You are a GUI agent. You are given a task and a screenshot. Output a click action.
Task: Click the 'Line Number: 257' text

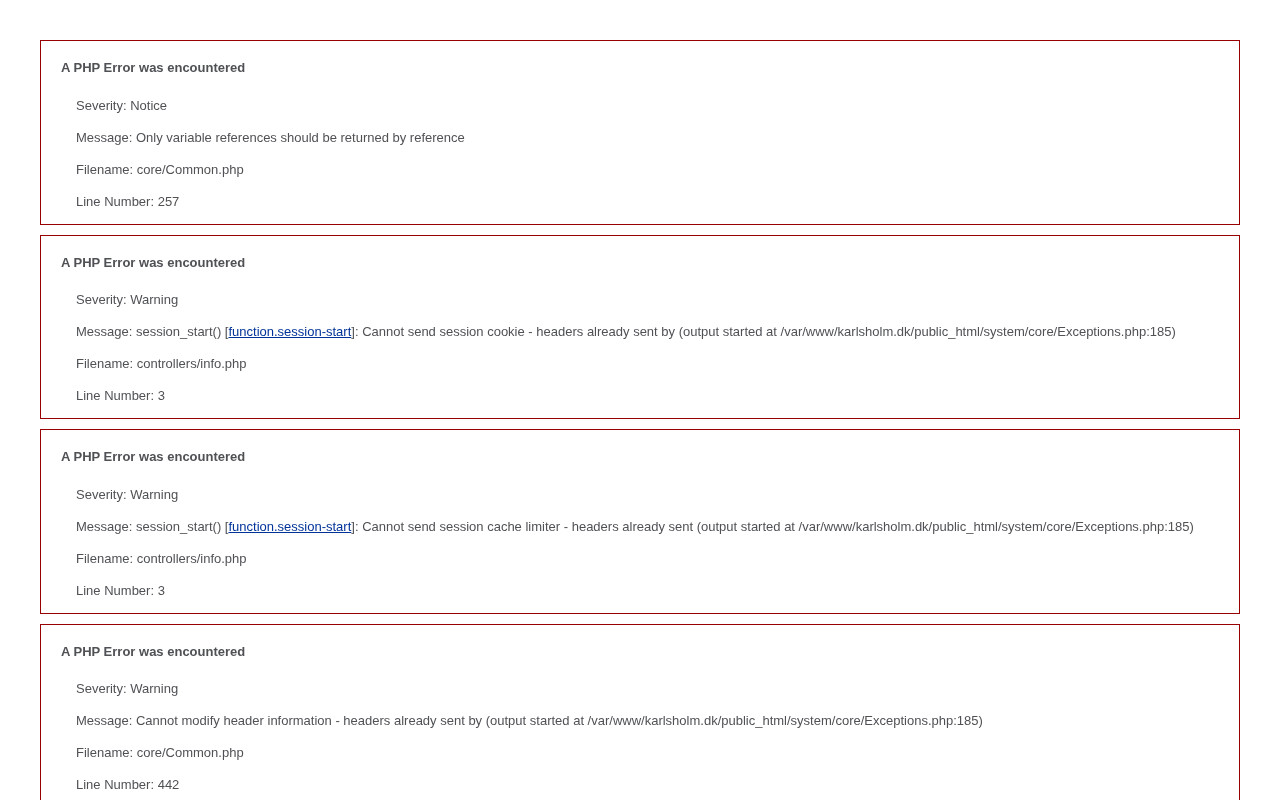point(128,202)
